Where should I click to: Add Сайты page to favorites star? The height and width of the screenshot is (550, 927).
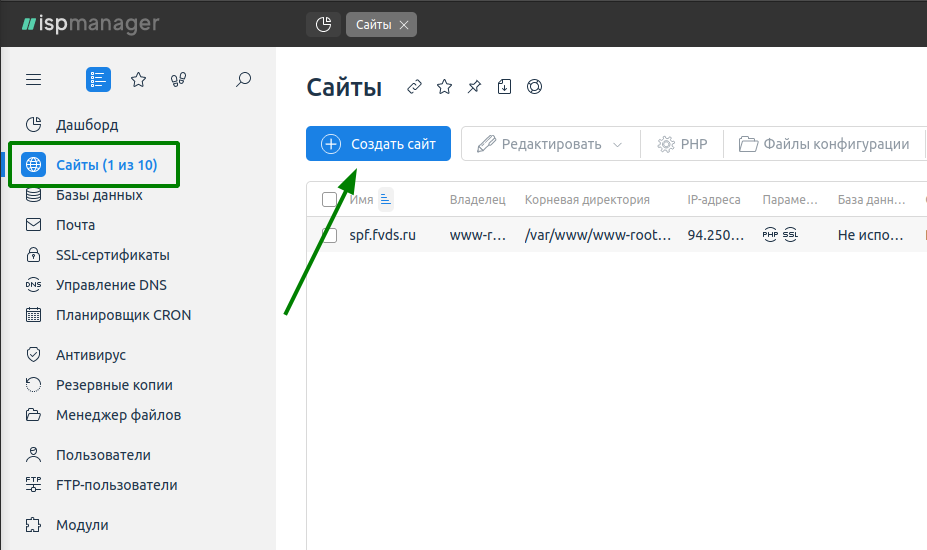[445, 87]
